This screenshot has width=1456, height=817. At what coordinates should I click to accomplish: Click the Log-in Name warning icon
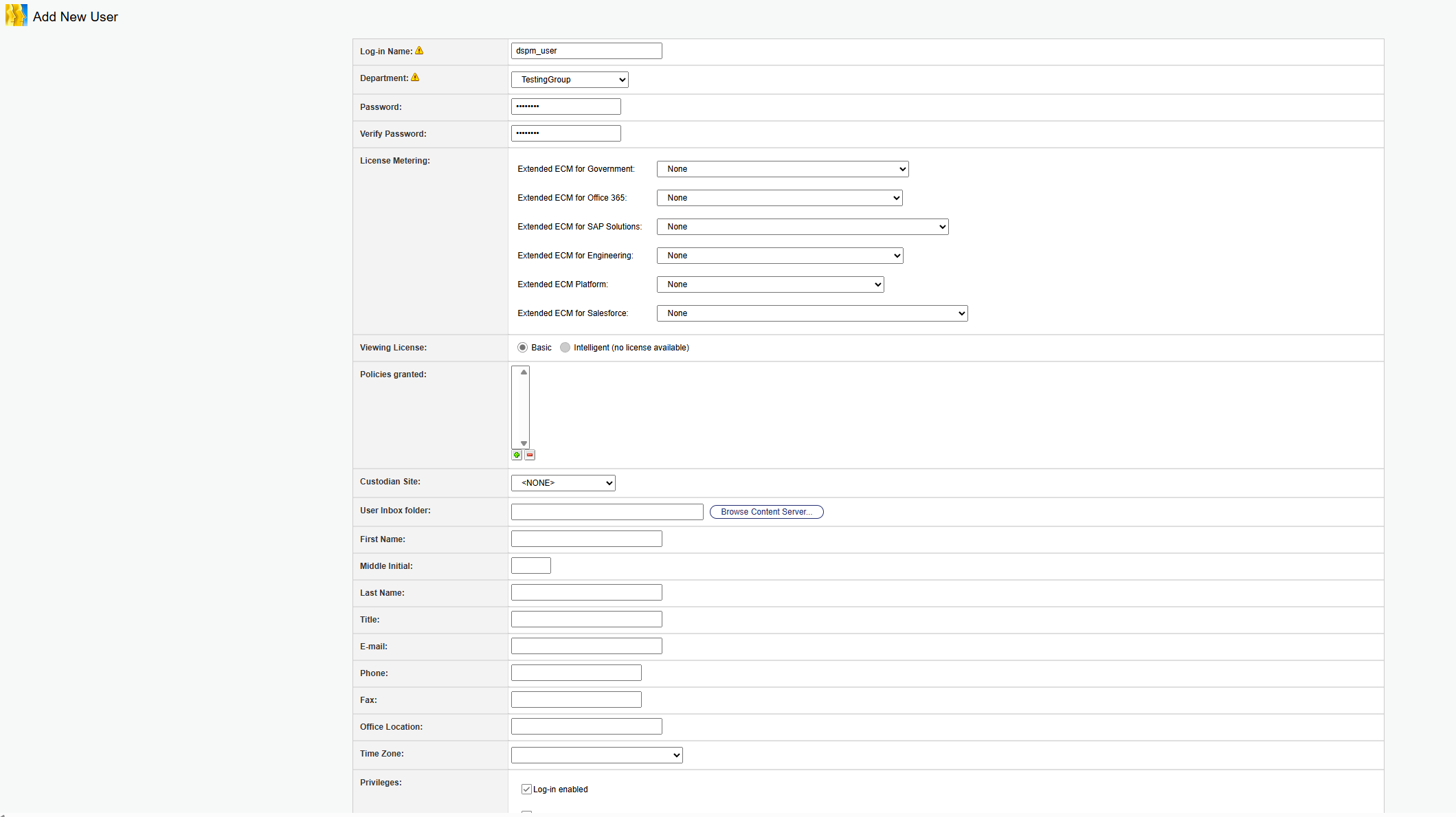(x=419, y=51)
